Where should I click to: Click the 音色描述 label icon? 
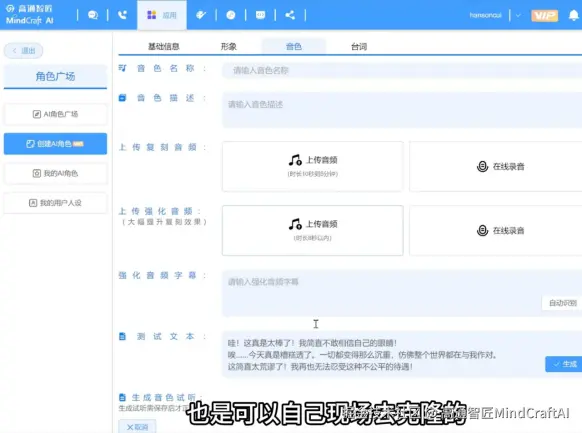[122, 98]
